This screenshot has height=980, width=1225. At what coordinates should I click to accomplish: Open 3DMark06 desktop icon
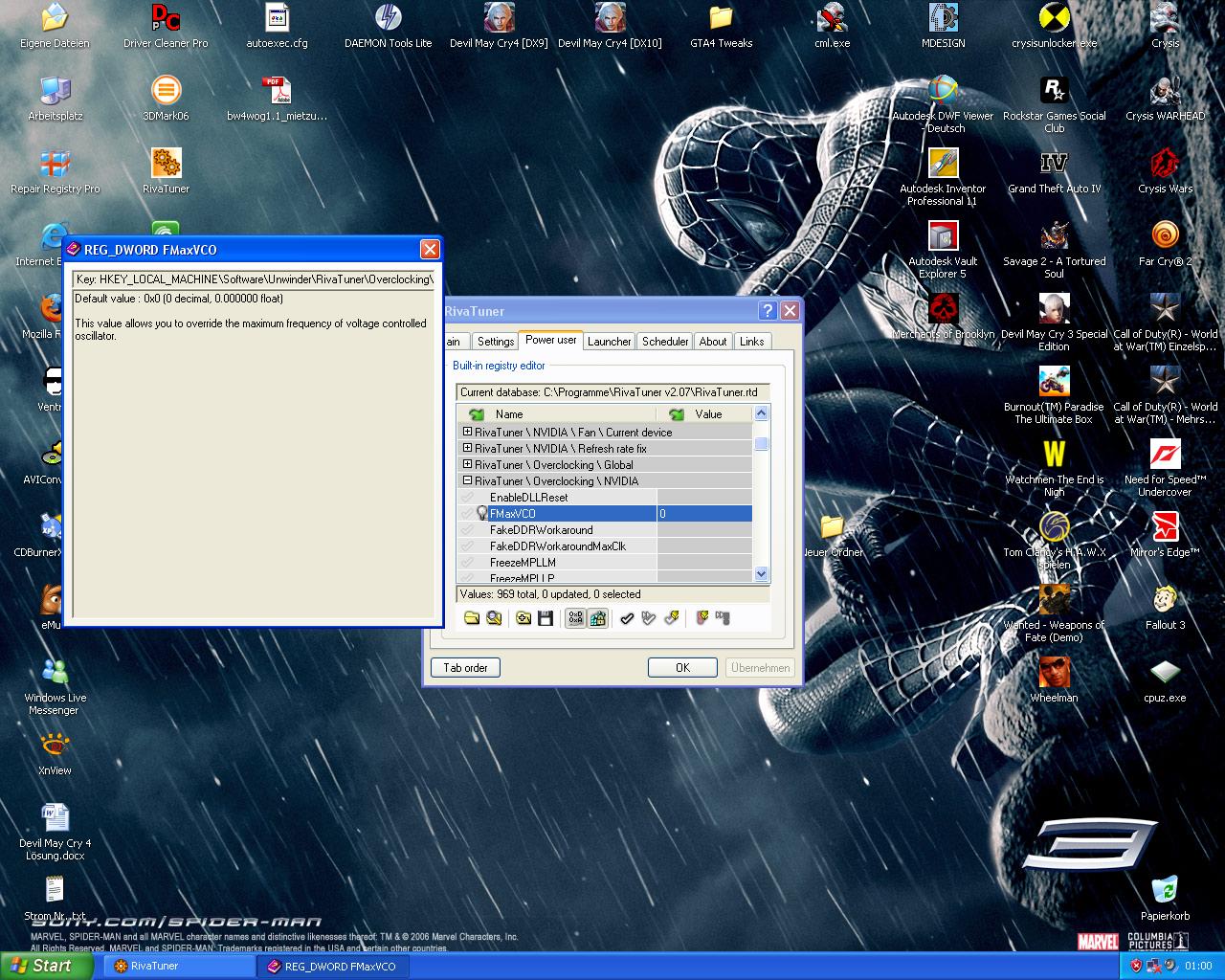click(166, 99)
